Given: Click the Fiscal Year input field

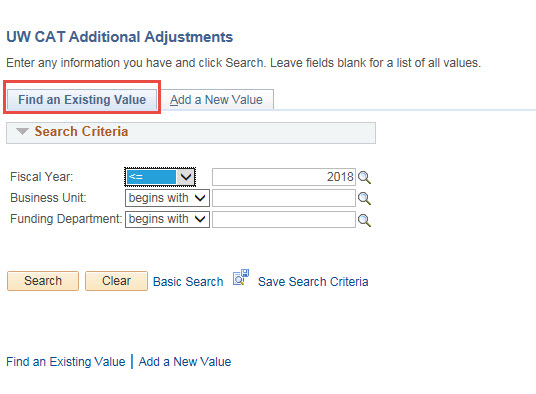Looking at the screenshot, I should click(284, 177).
